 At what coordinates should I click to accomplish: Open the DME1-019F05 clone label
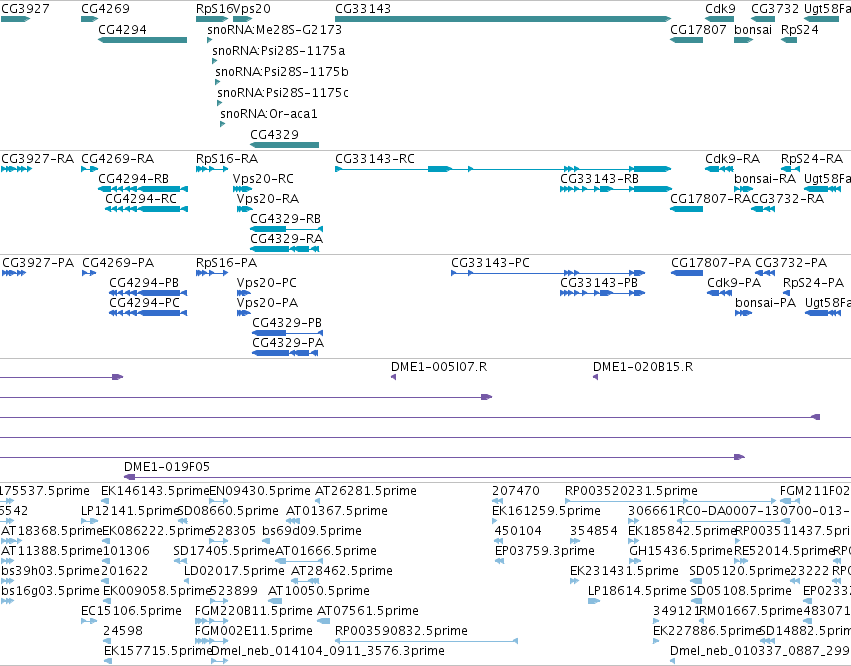click(167, 467)
